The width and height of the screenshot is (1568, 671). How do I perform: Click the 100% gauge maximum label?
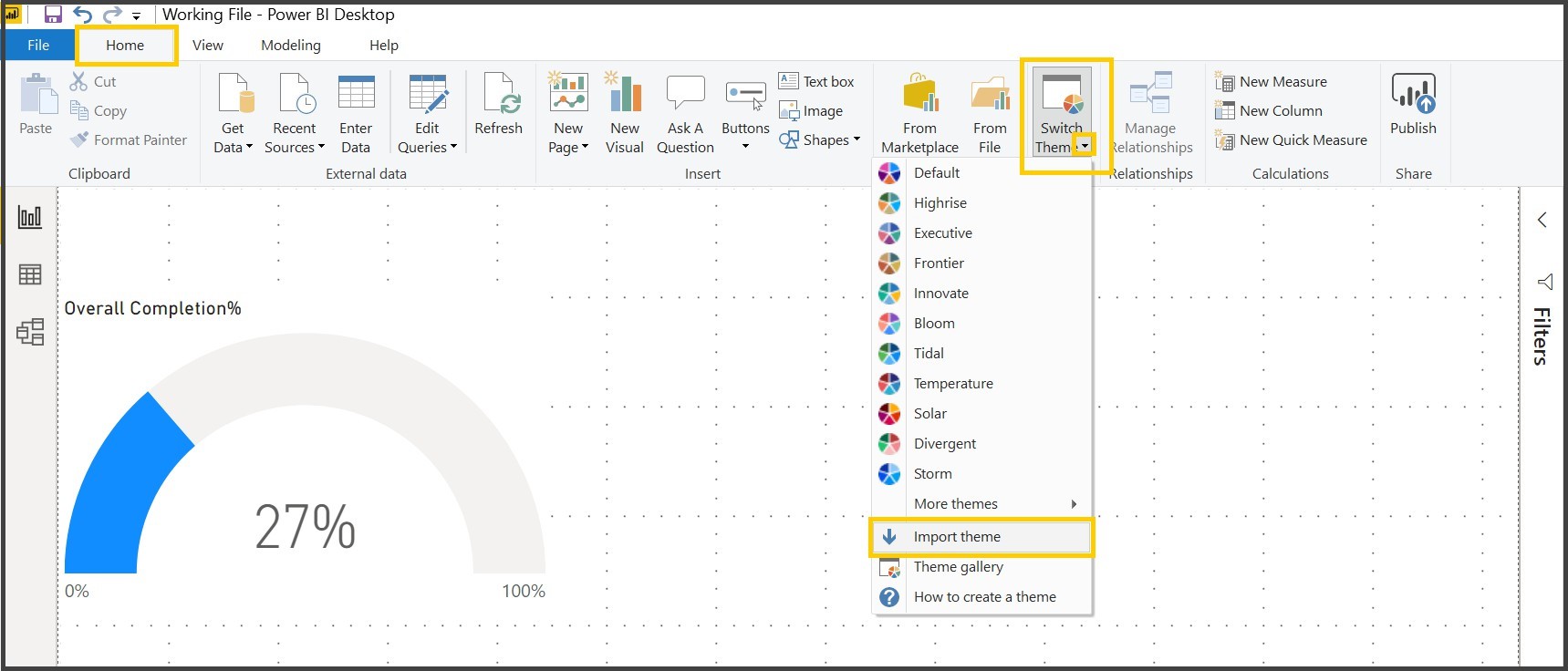[x=524, y=591]
